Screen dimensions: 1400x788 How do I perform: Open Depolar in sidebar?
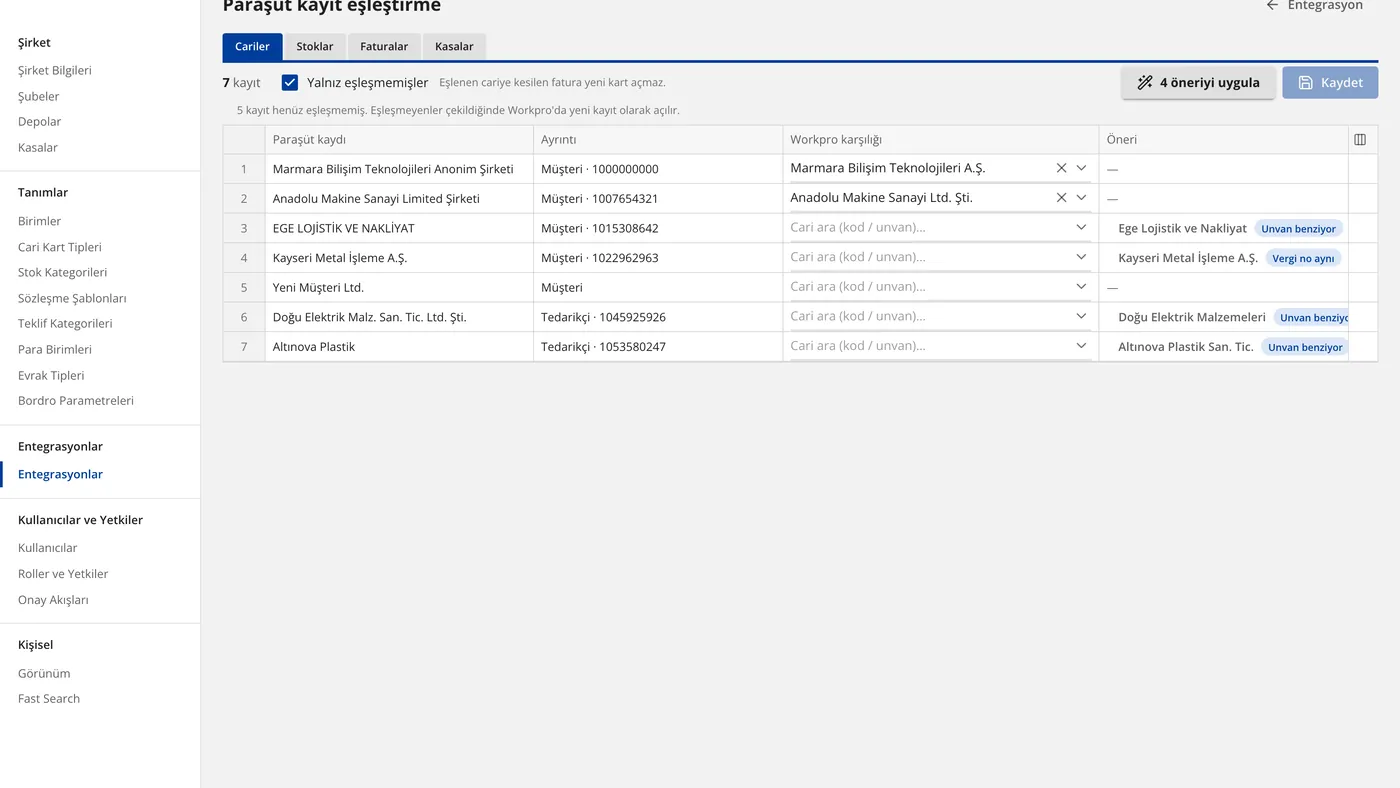pos(40,122)
